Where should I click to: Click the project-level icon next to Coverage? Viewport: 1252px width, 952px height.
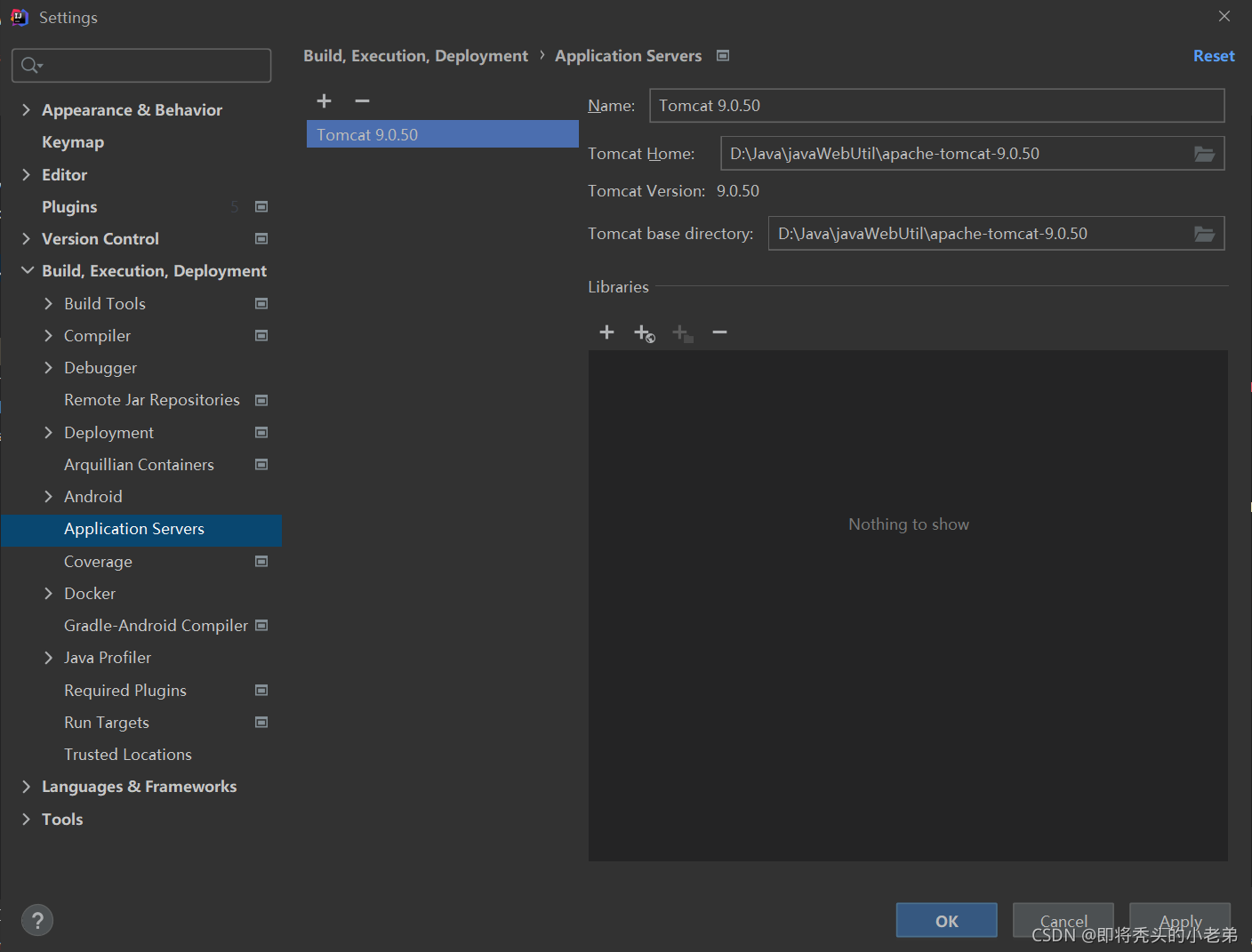[261, 562]
